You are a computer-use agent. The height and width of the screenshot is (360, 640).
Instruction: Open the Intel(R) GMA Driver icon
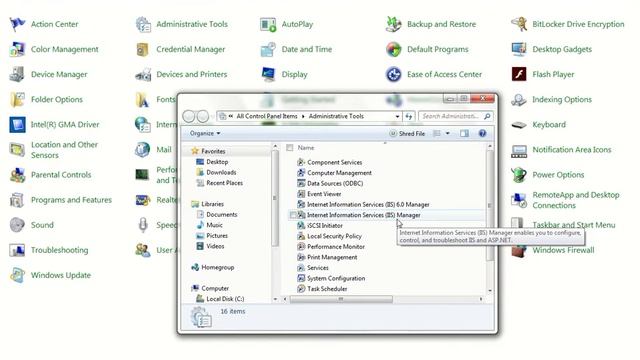point(17,125)
